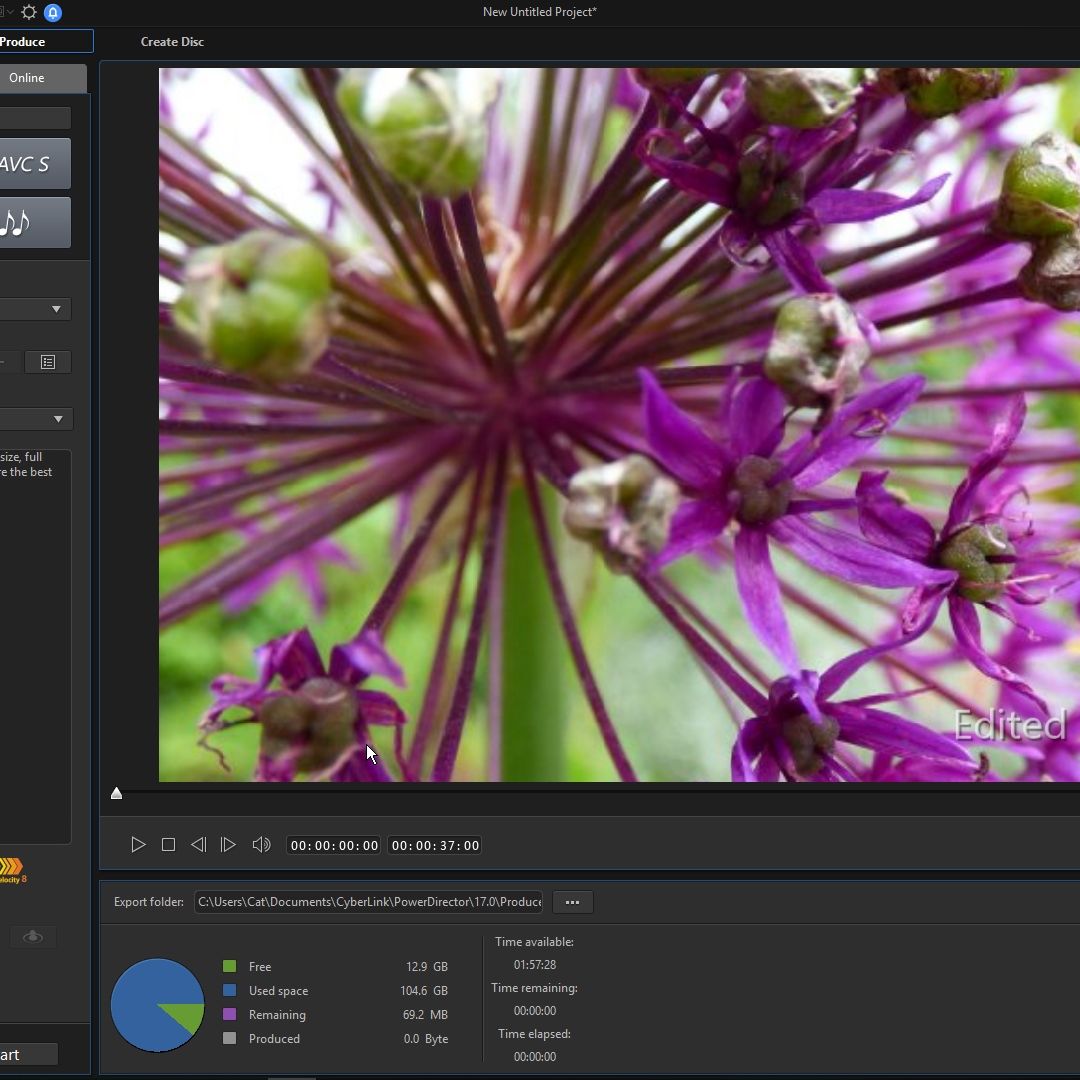The width and height of the screenshot is (1080, 1080).
Task: Click the "Time remaining:" label
Action: pos(534,988)
